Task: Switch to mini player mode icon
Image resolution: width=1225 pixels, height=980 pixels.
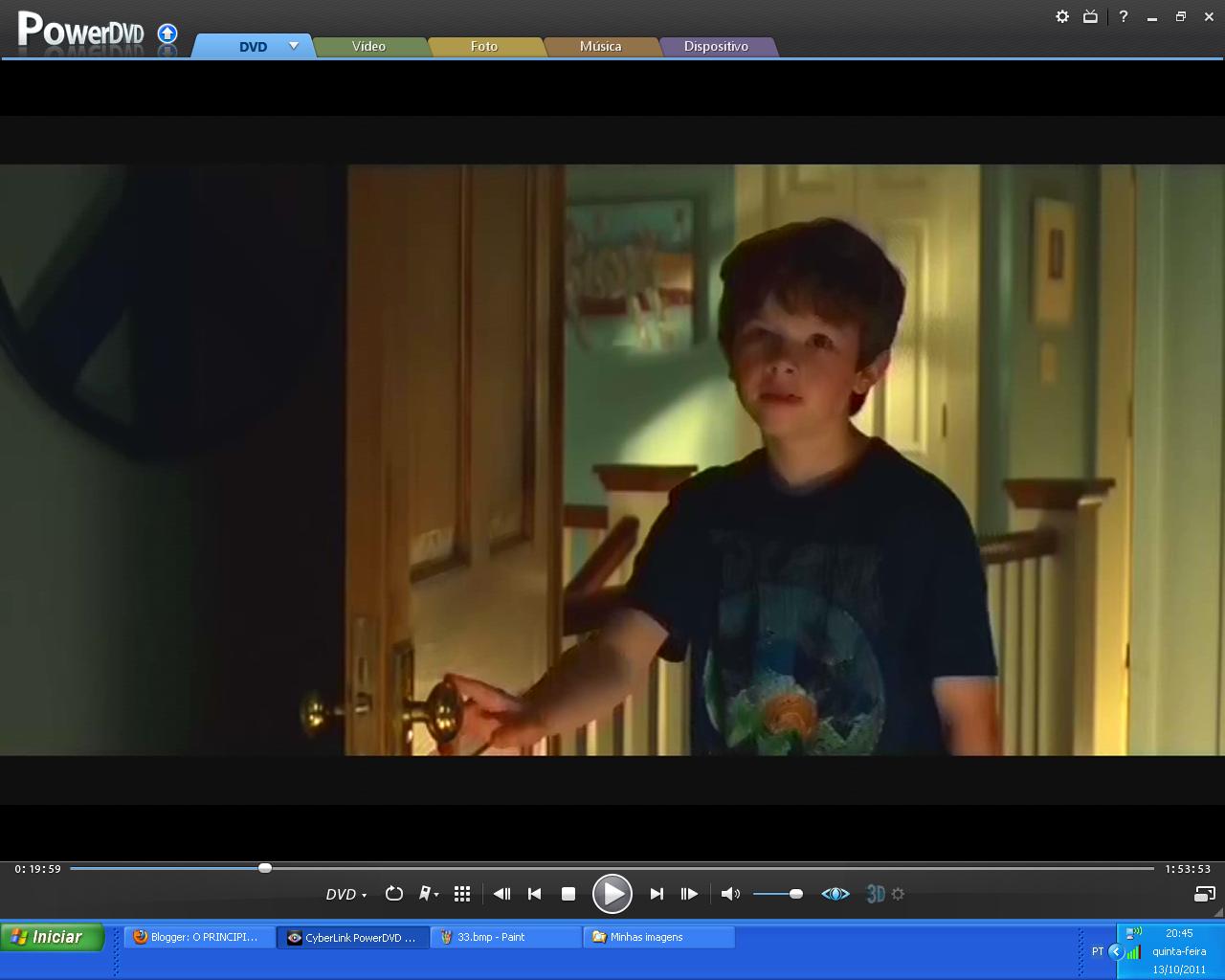Action: pos(1205,894)
